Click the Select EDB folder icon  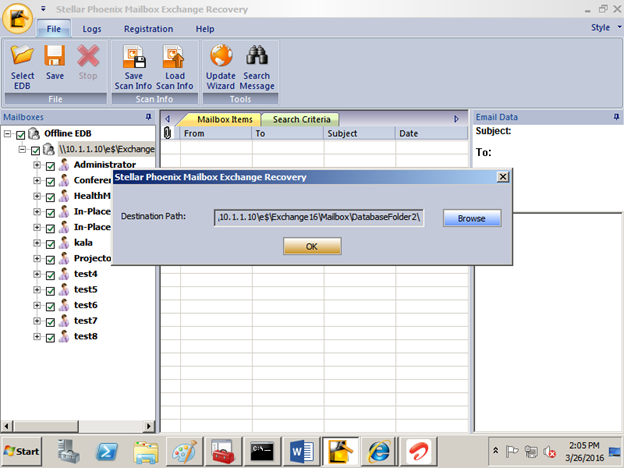(x=22, y=55)
